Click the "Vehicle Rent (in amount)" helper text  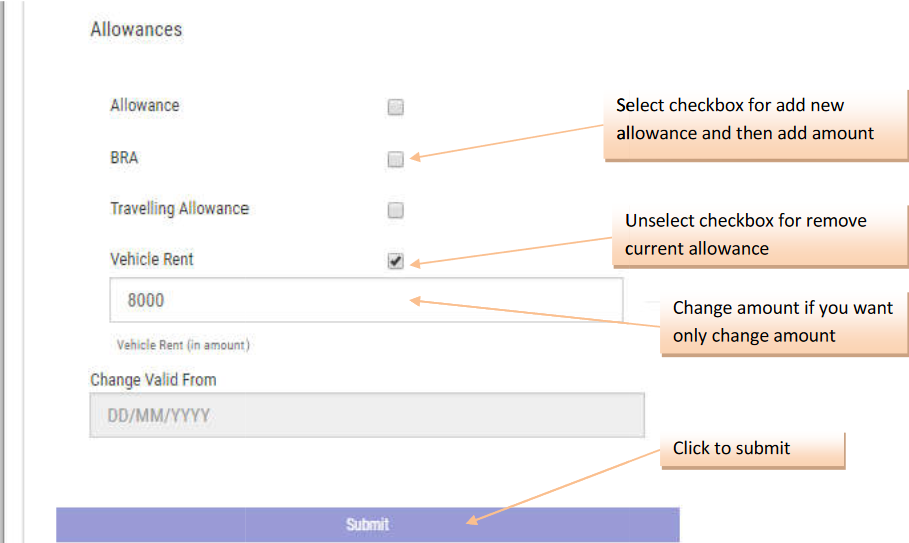coord(183,345)
